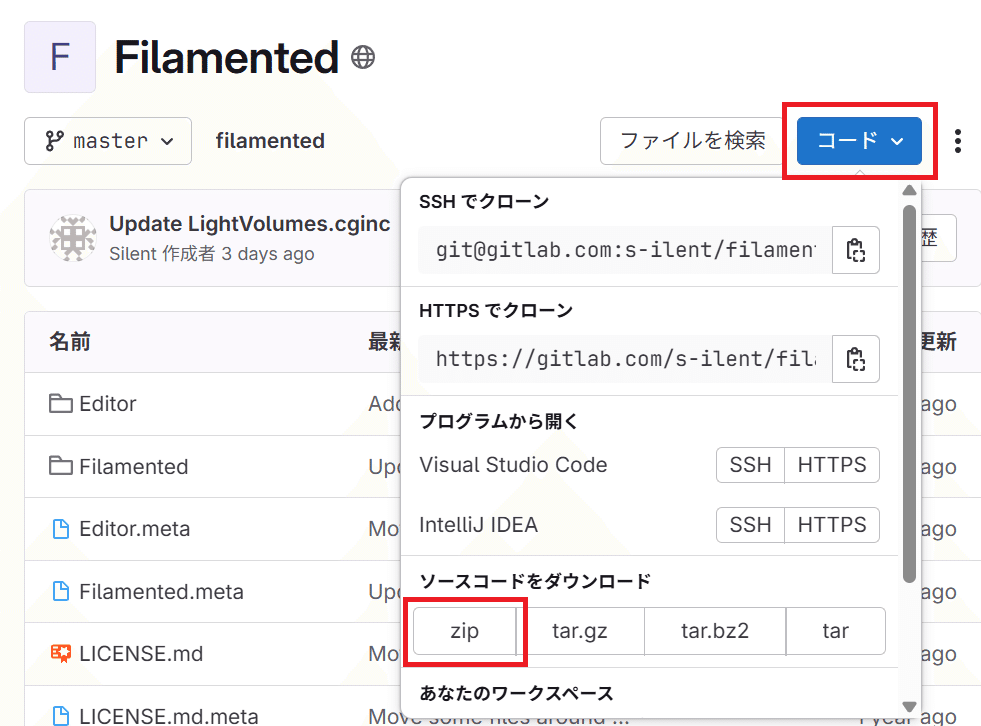Open the vertical ellipsis actions menu
981x726 pixels.
click(x=957, y=141)
